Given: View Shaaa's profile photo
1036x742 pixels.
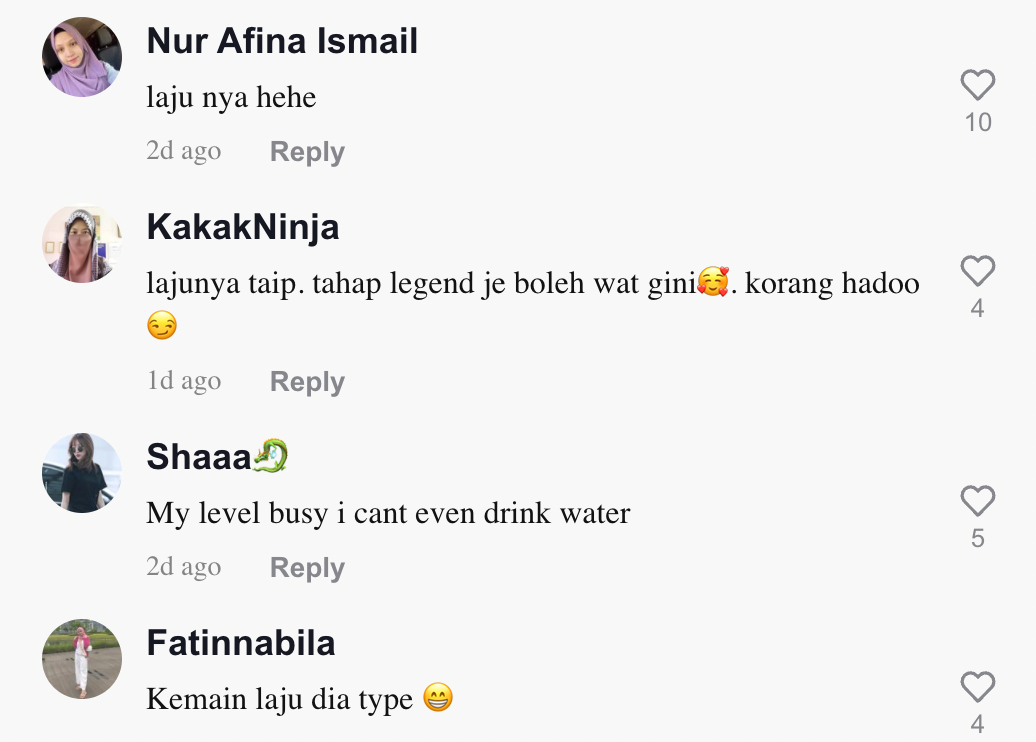Looking at the screenshot, I should click(82, 473).
